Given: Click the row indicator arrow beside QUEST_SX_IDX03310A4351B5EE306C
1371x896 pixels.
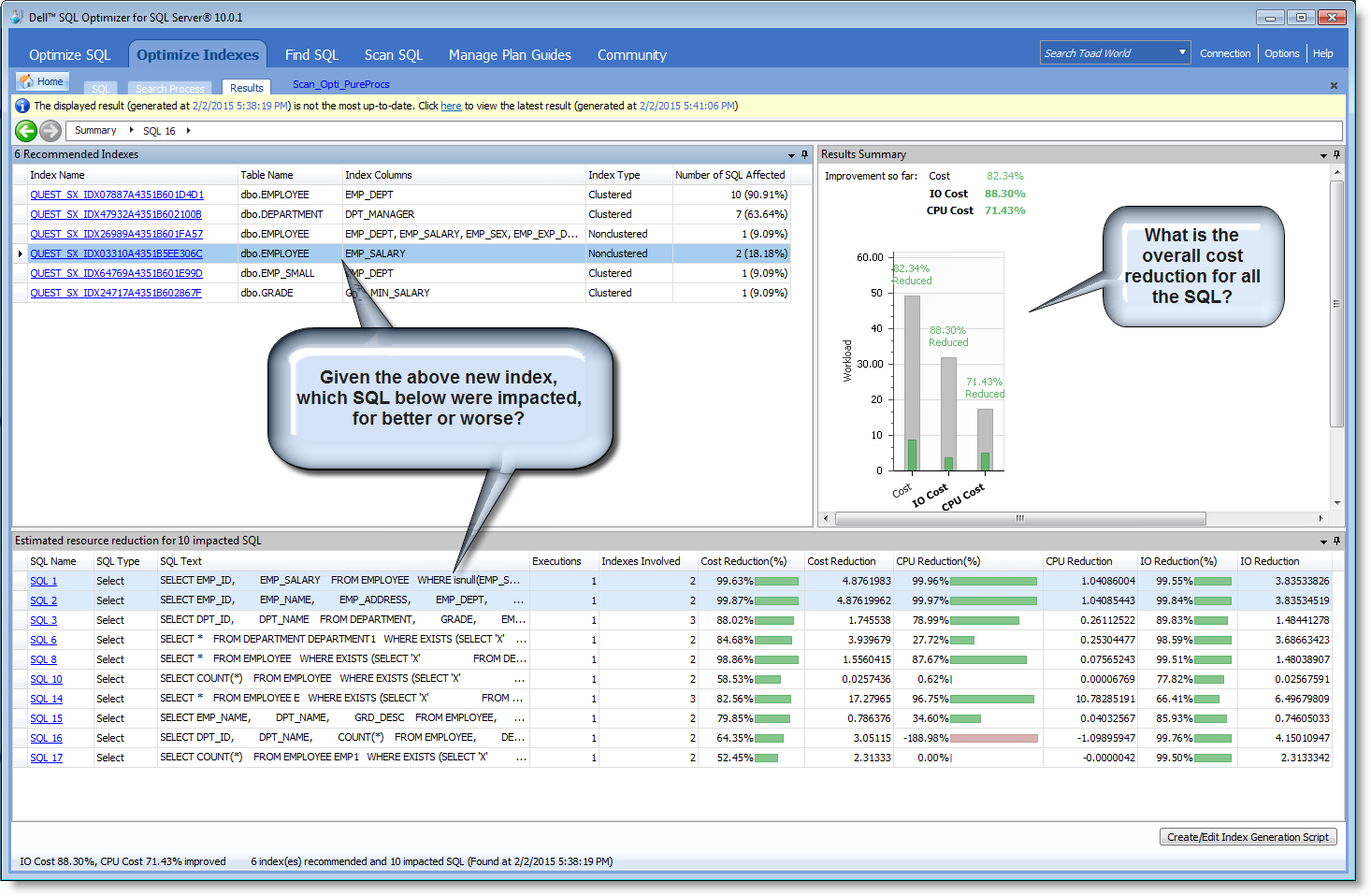Looking at the screenshot, I should point(21,253).
